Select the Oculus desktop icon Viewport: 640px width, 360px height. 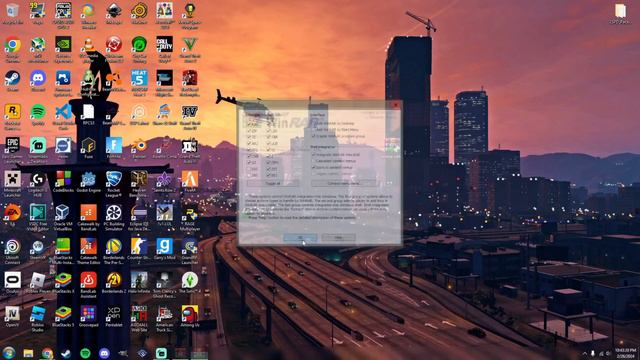point(12,283)
